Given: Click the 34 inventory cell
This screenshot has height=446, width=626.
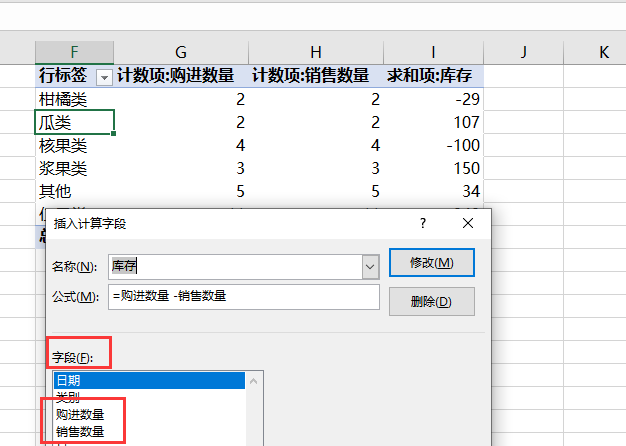Looking at the screenshot, I should (x=433, y=192).
